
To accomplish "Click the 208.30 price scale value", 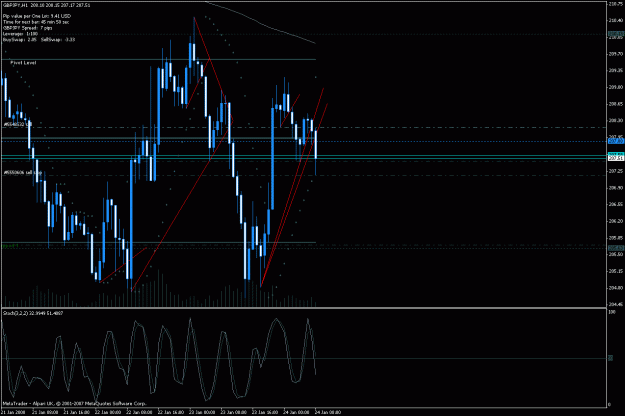I will click(616, 121).
